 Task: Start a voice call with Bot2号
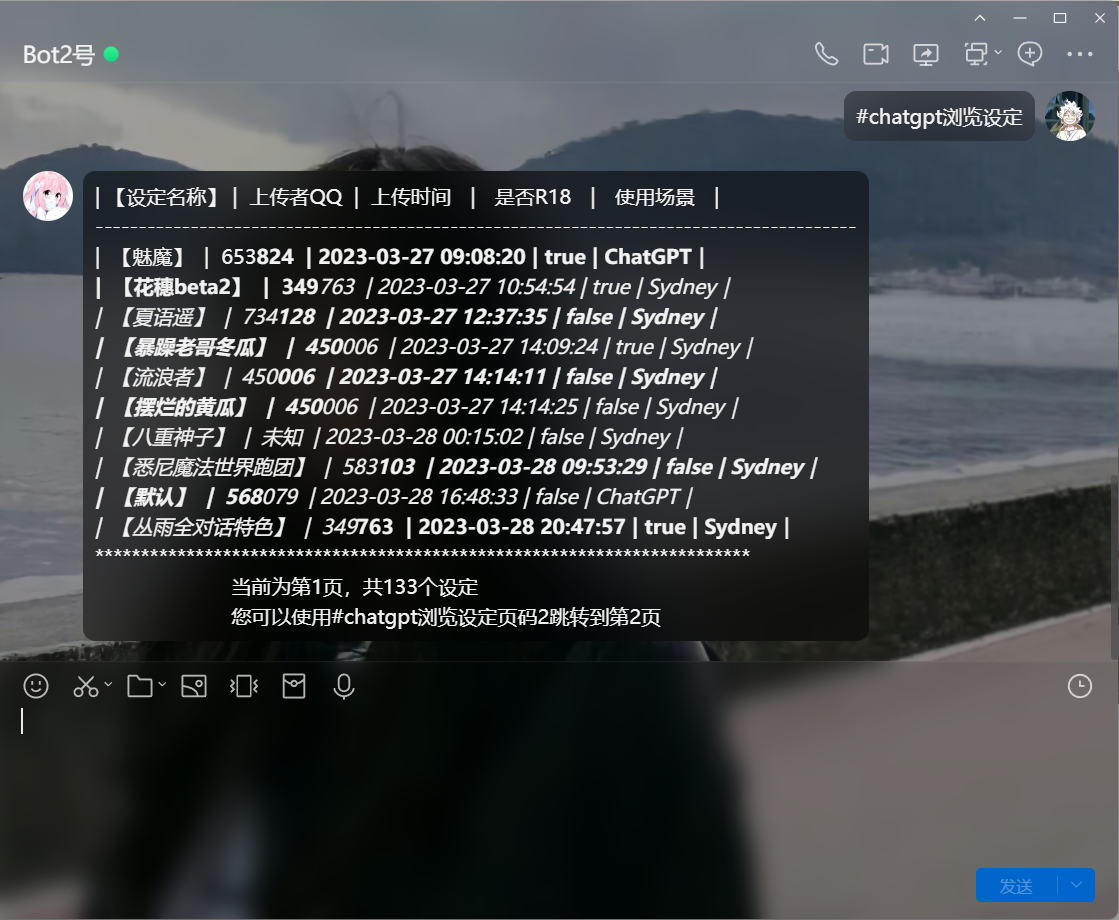point(826,54)
